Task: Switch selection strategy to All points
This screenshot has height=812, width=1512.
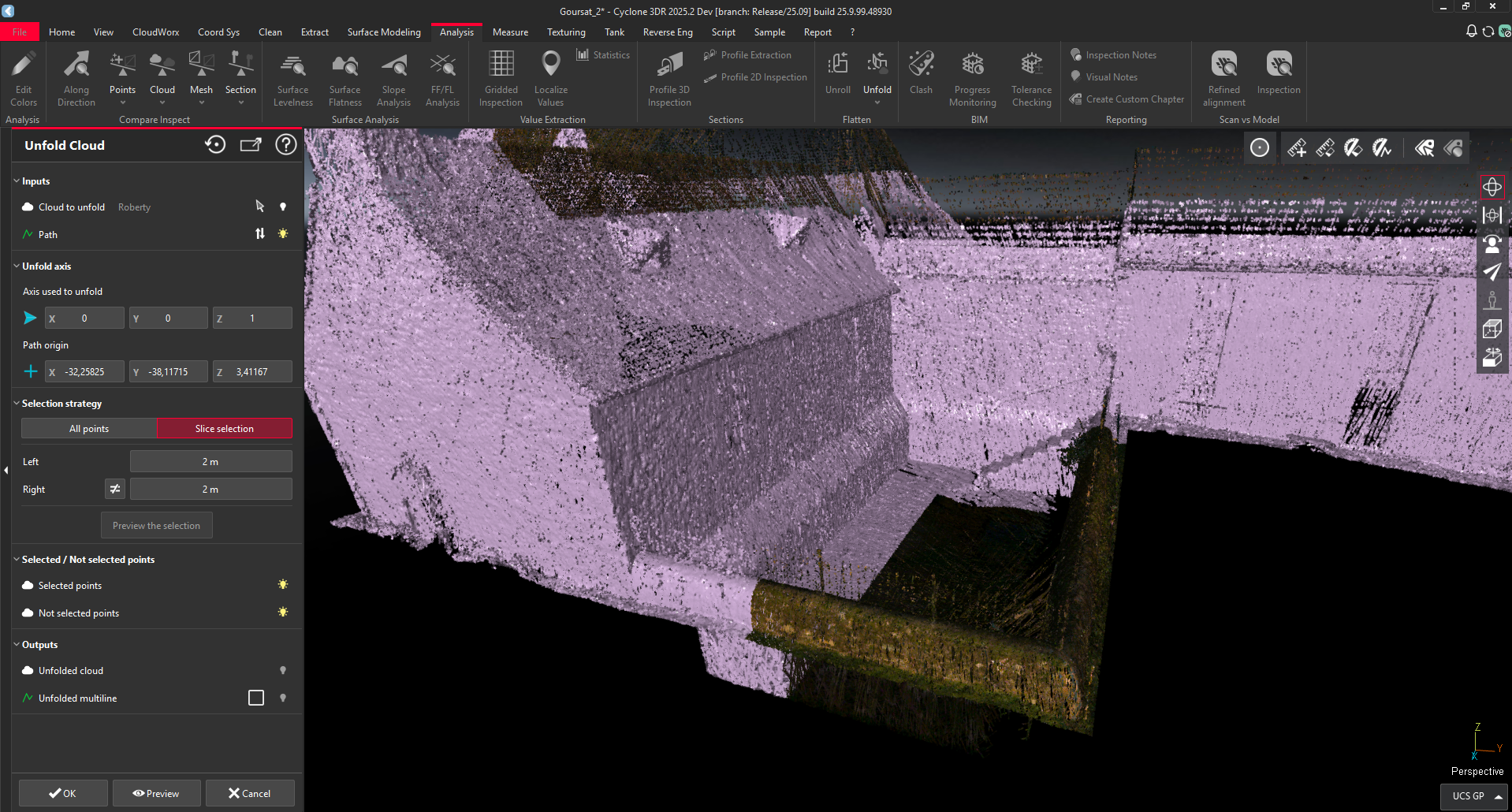Action: pos(89,429)
